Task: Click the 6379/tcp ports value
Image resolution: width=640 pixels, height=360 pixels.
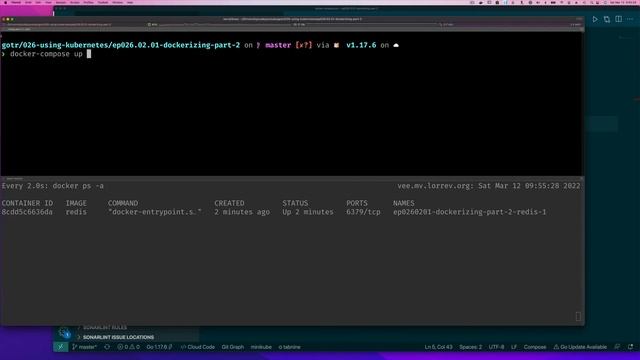Action: point(363,212)
